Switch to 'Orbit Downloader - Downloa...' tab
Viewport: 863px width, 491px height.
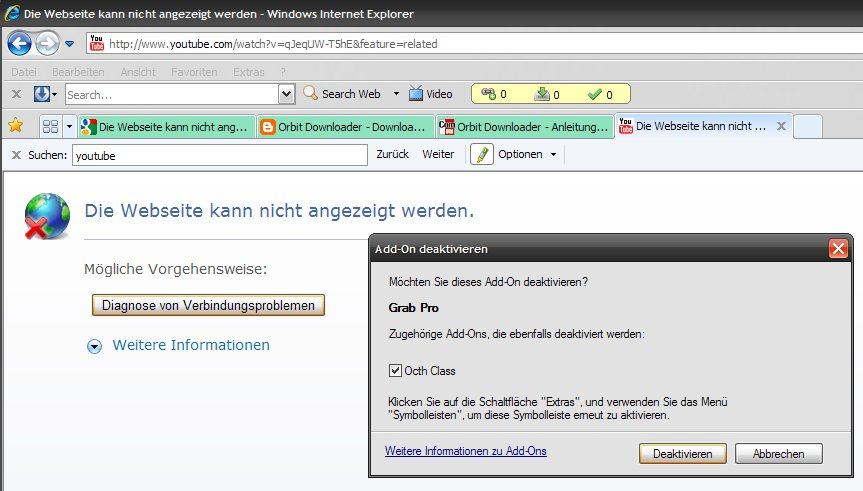tap(346, 127)
